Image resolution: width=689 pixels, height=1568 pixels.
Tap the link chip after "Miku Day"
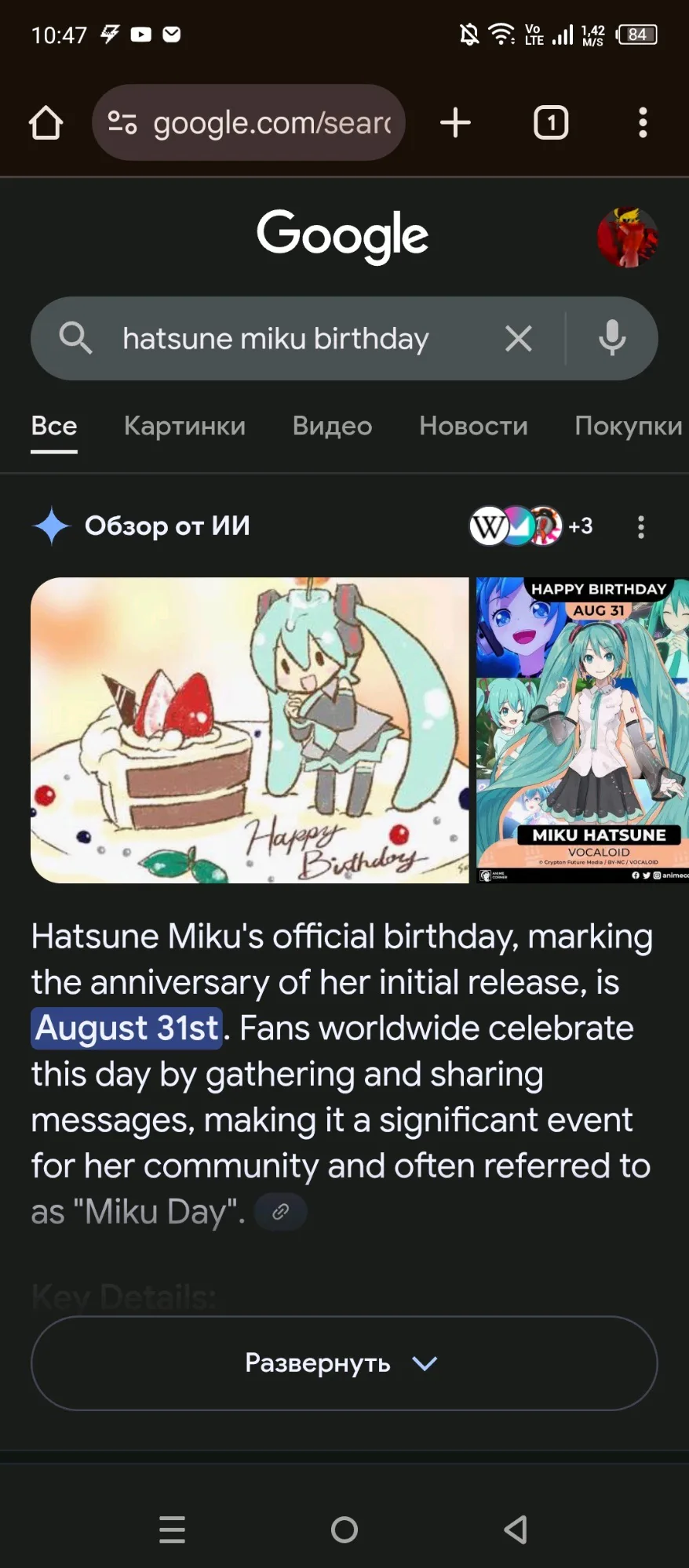pyautogui.click(x=280, y=1212)
